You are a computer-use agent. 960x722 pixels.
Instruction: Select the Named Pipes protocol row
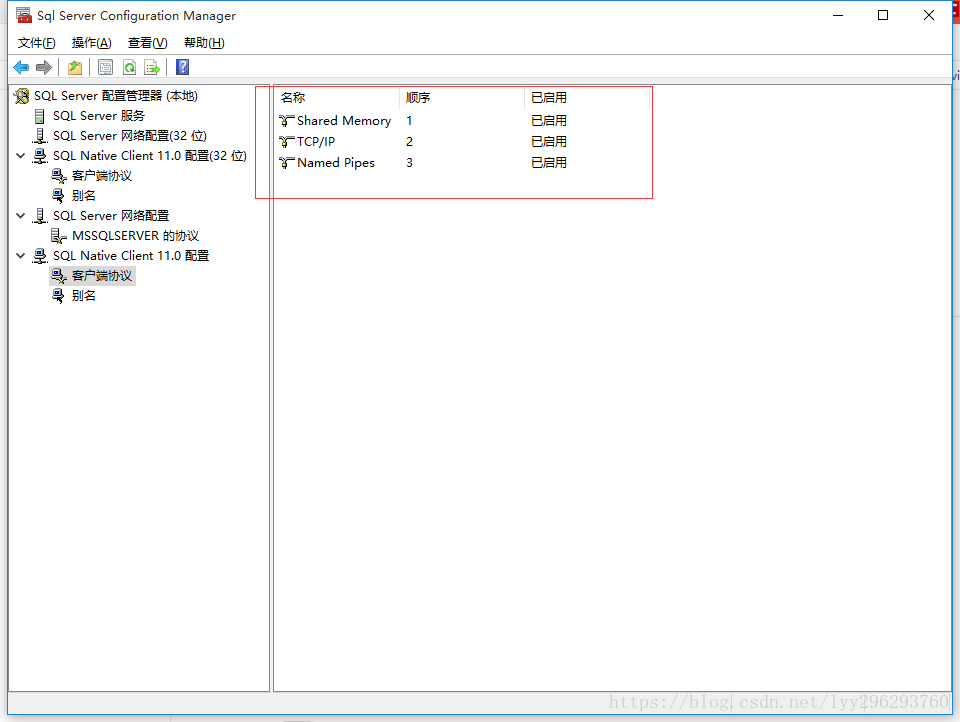click(336, 163)
